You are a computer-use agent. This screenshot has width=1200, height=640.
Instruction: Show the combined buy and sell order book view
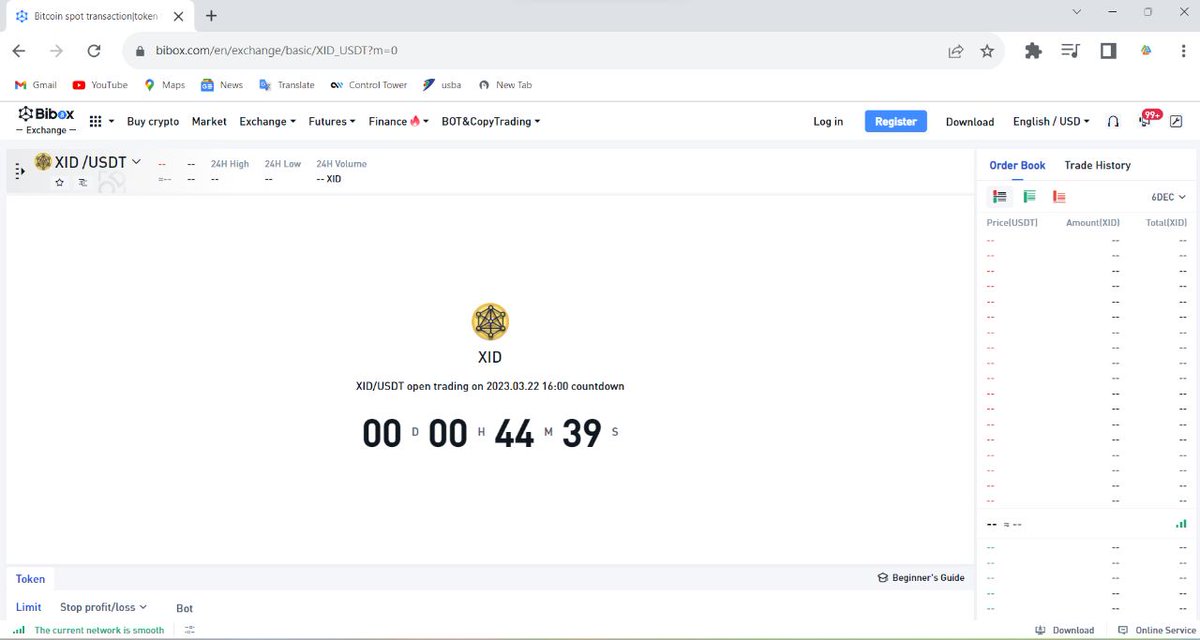click(999, 197)
